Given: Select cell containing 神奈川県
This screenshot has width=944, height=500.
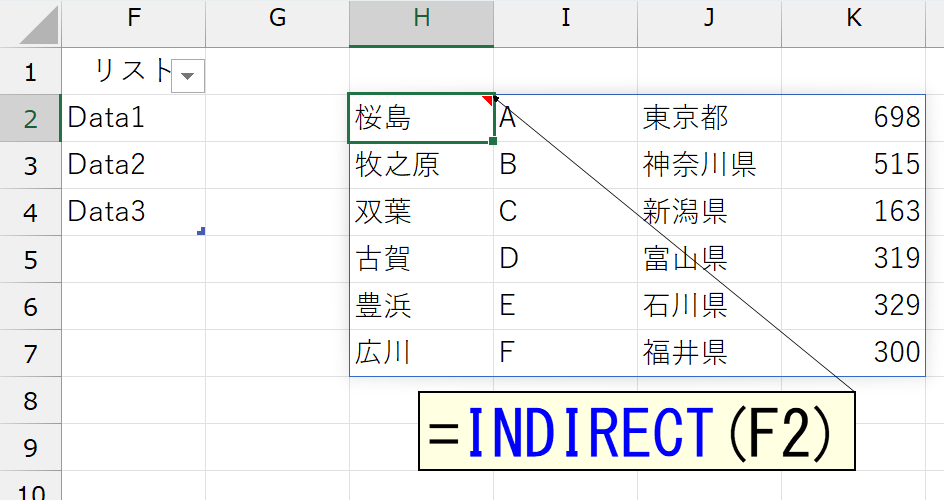Looking at the screenshot, I should pyautogui.click(x=709, y=165).
